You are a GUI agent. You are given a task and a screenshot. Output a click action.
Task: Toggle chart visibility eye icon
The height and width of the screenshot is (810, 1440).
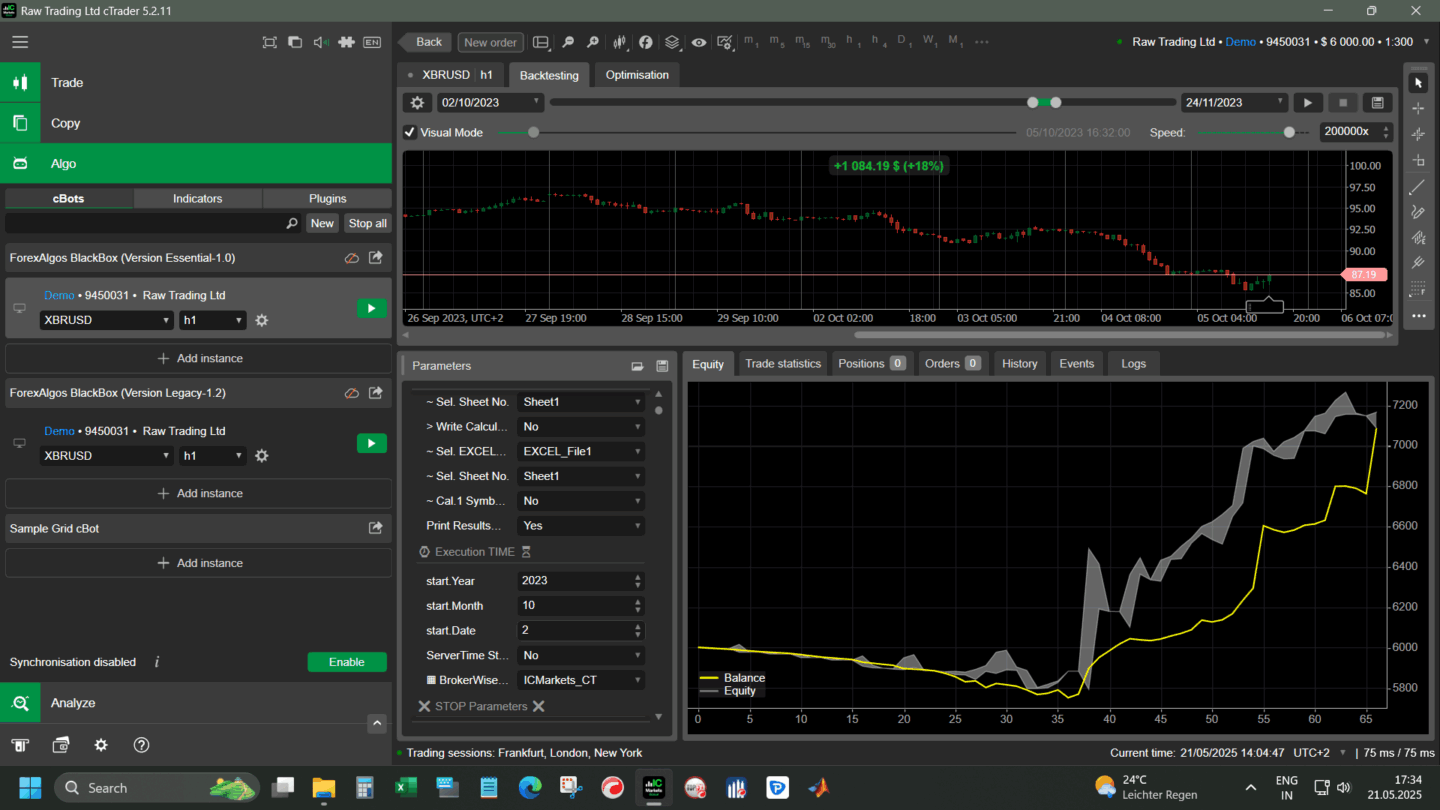point(698,42)
